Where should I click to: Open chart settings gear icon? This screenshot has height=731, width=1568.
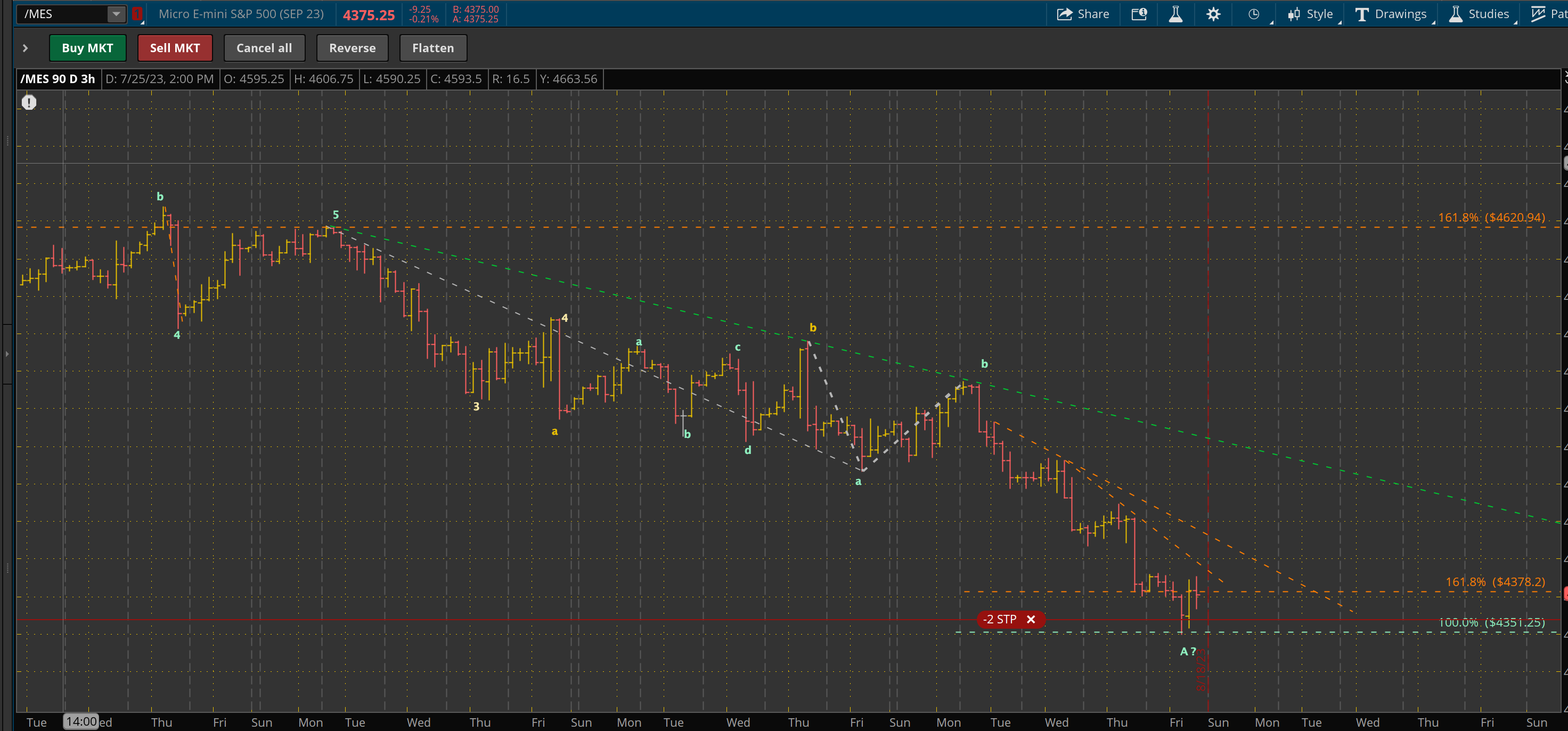pos(1213,14)
